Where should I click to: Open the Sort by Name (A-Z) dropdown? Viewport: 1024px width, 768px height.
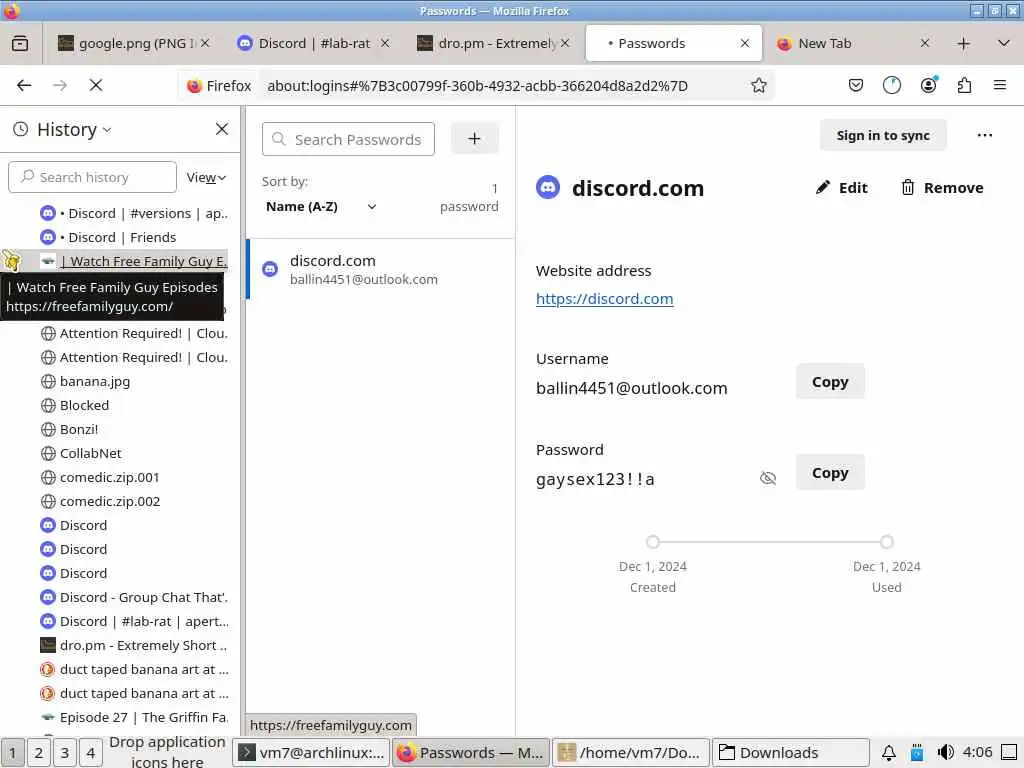click(x=321, y=207)
